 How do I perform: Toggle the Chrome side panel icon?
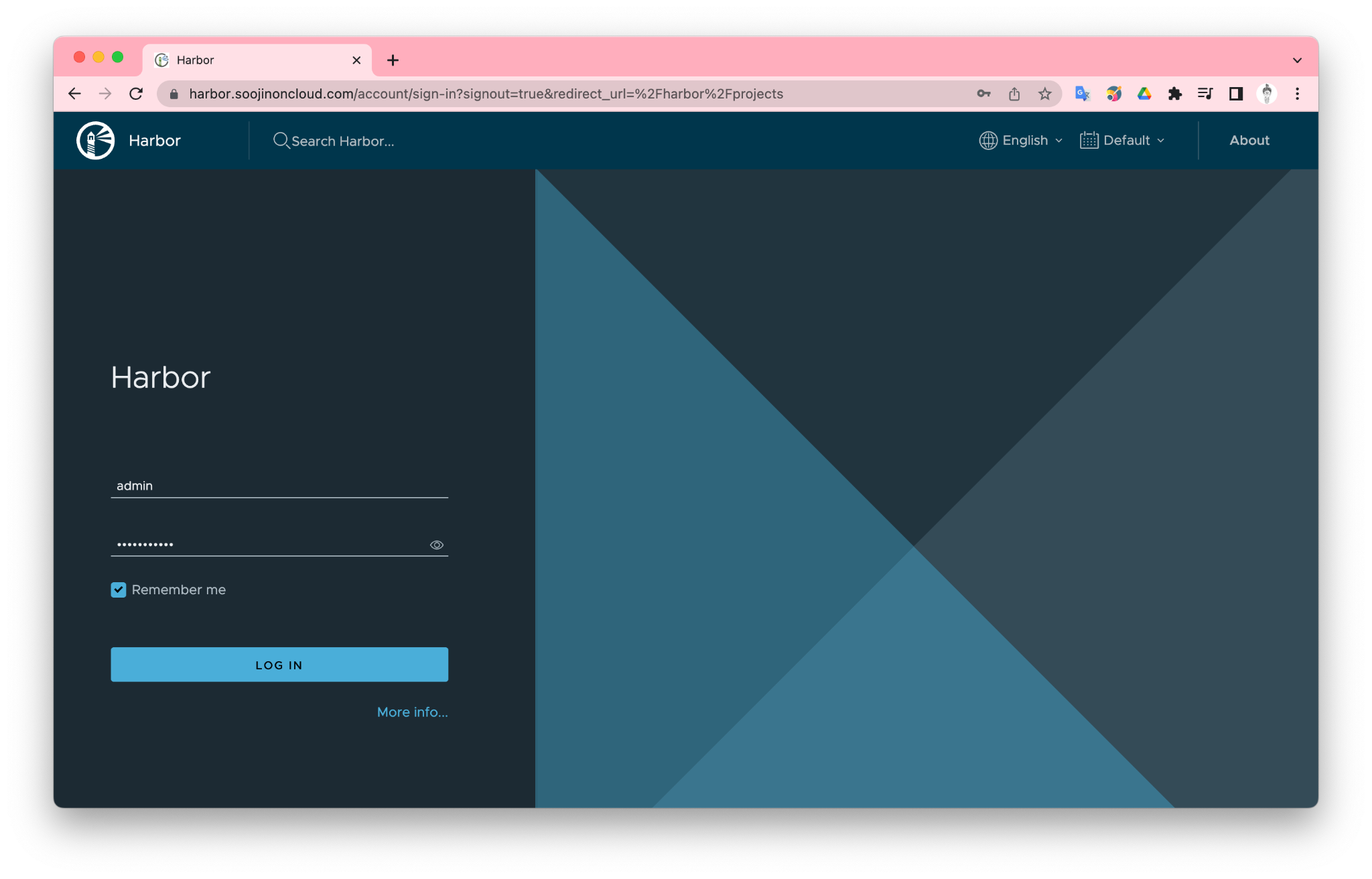(x=1236, y=94)
